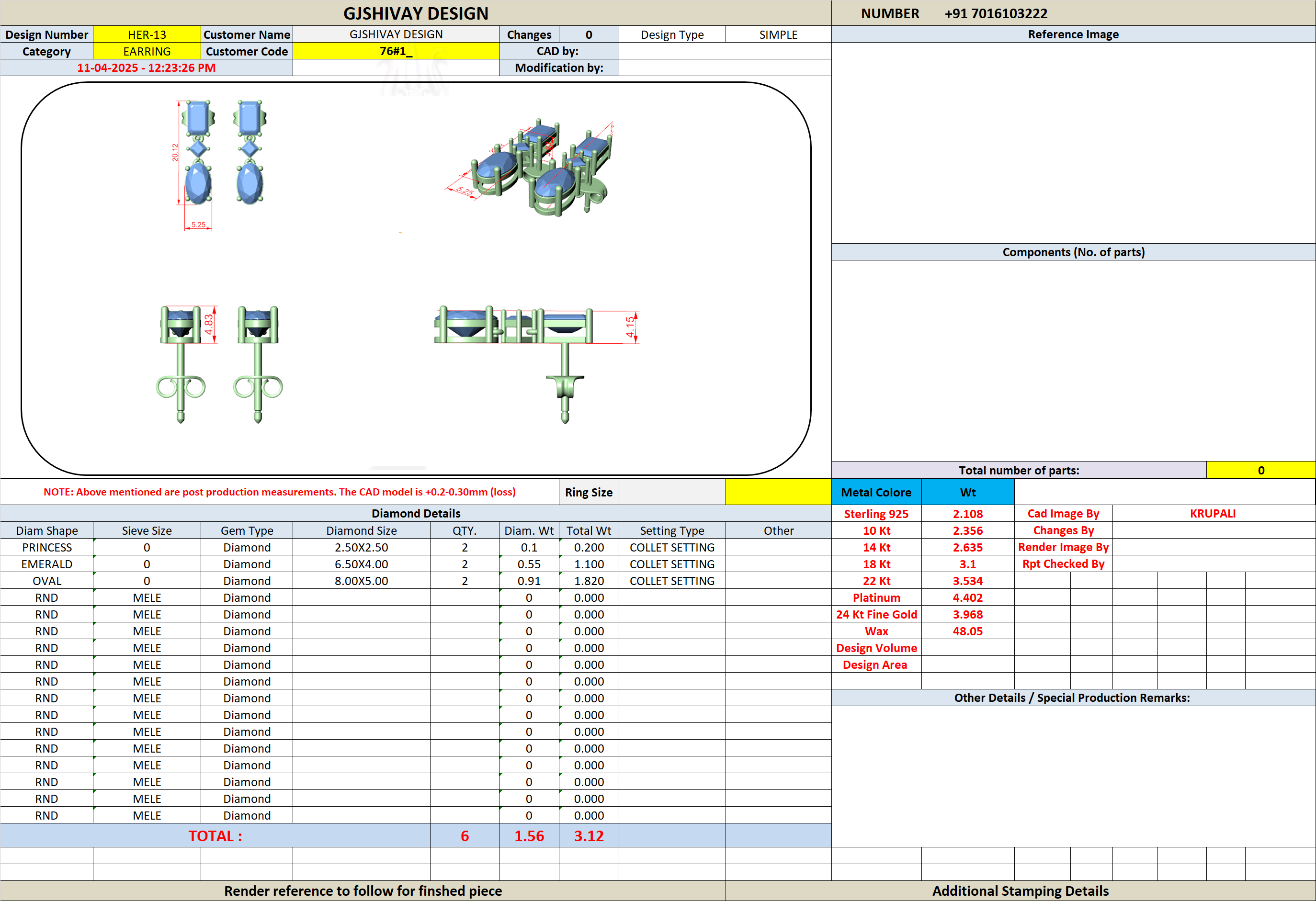
Task: Click the Ring Size empty value field
Action: coord(672,492)
